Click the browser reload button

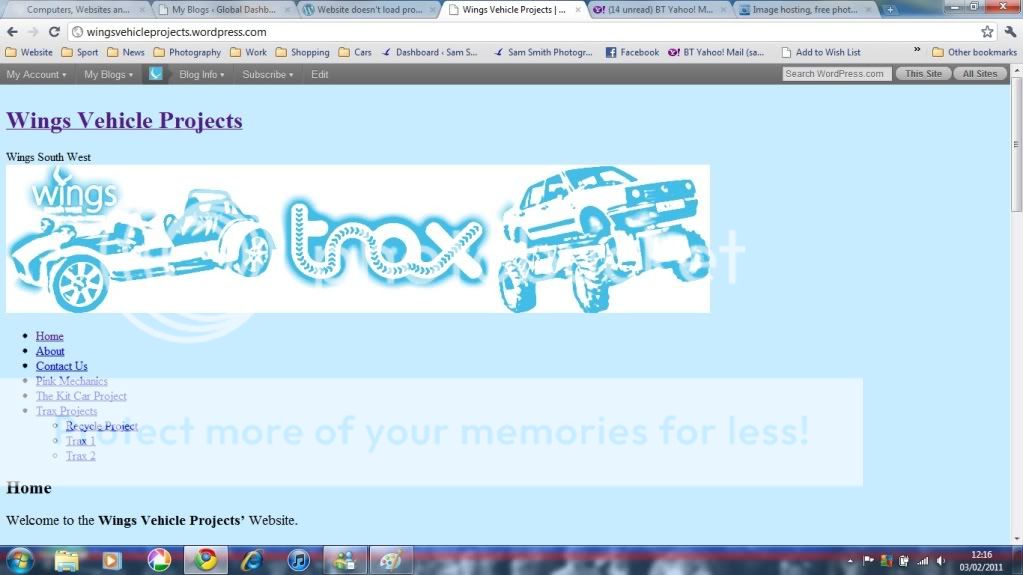pos(54,32)
